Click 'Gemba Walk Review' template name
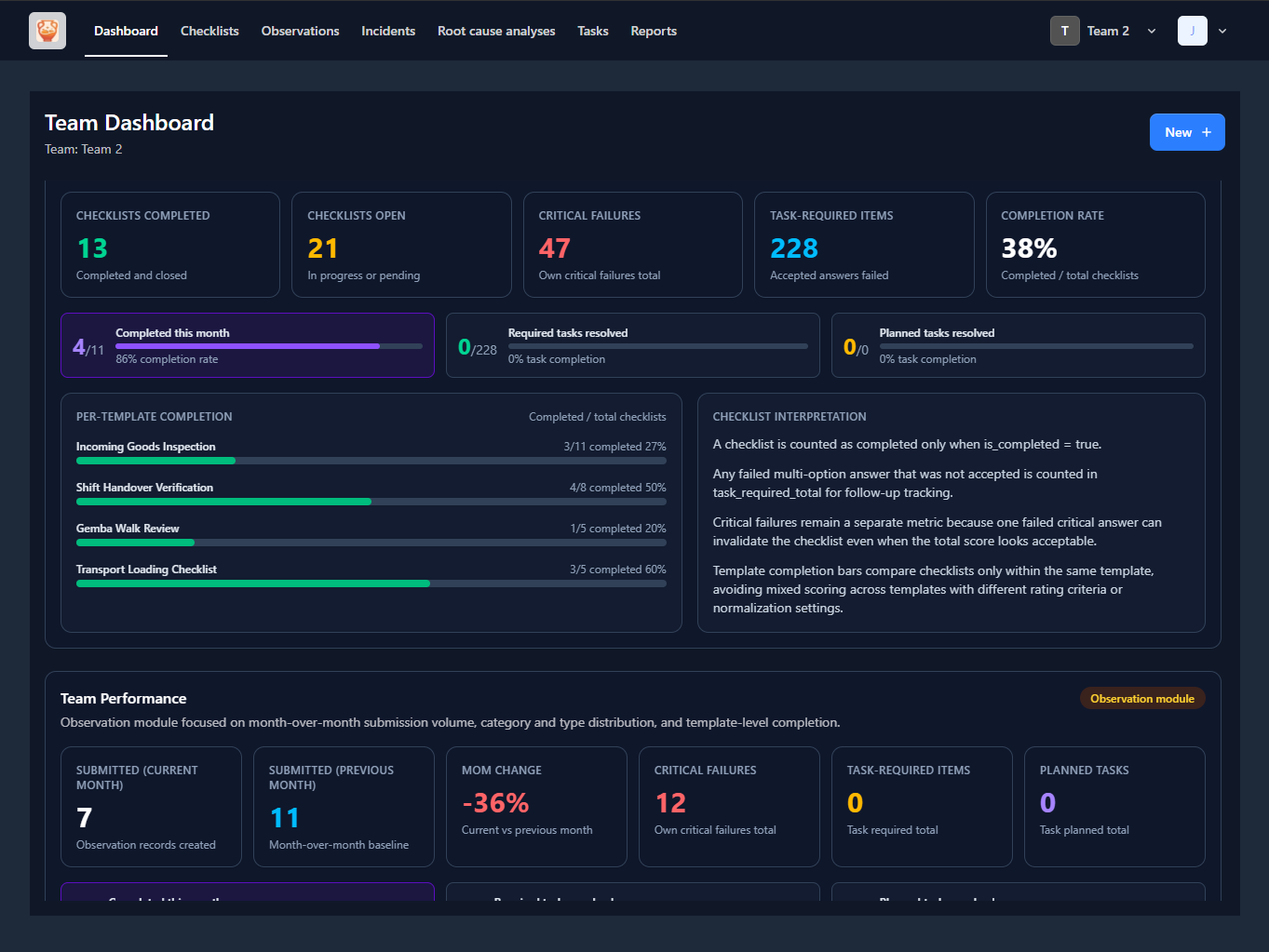This screenshot has height=952, width=1269. pos(128,529)
